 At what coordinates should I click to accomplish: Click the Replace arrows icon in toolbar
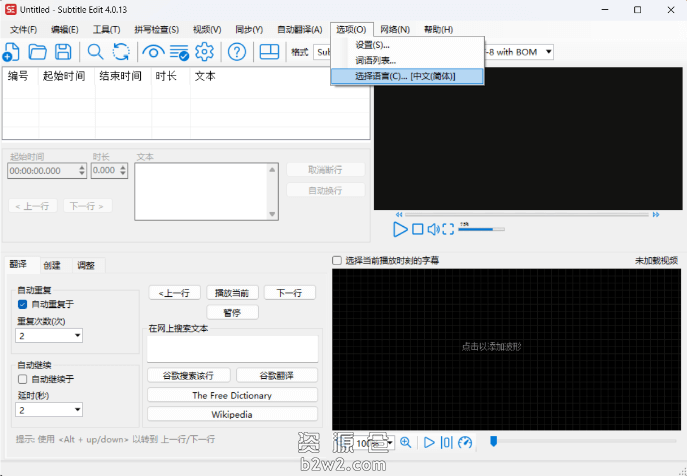point(121,52)
